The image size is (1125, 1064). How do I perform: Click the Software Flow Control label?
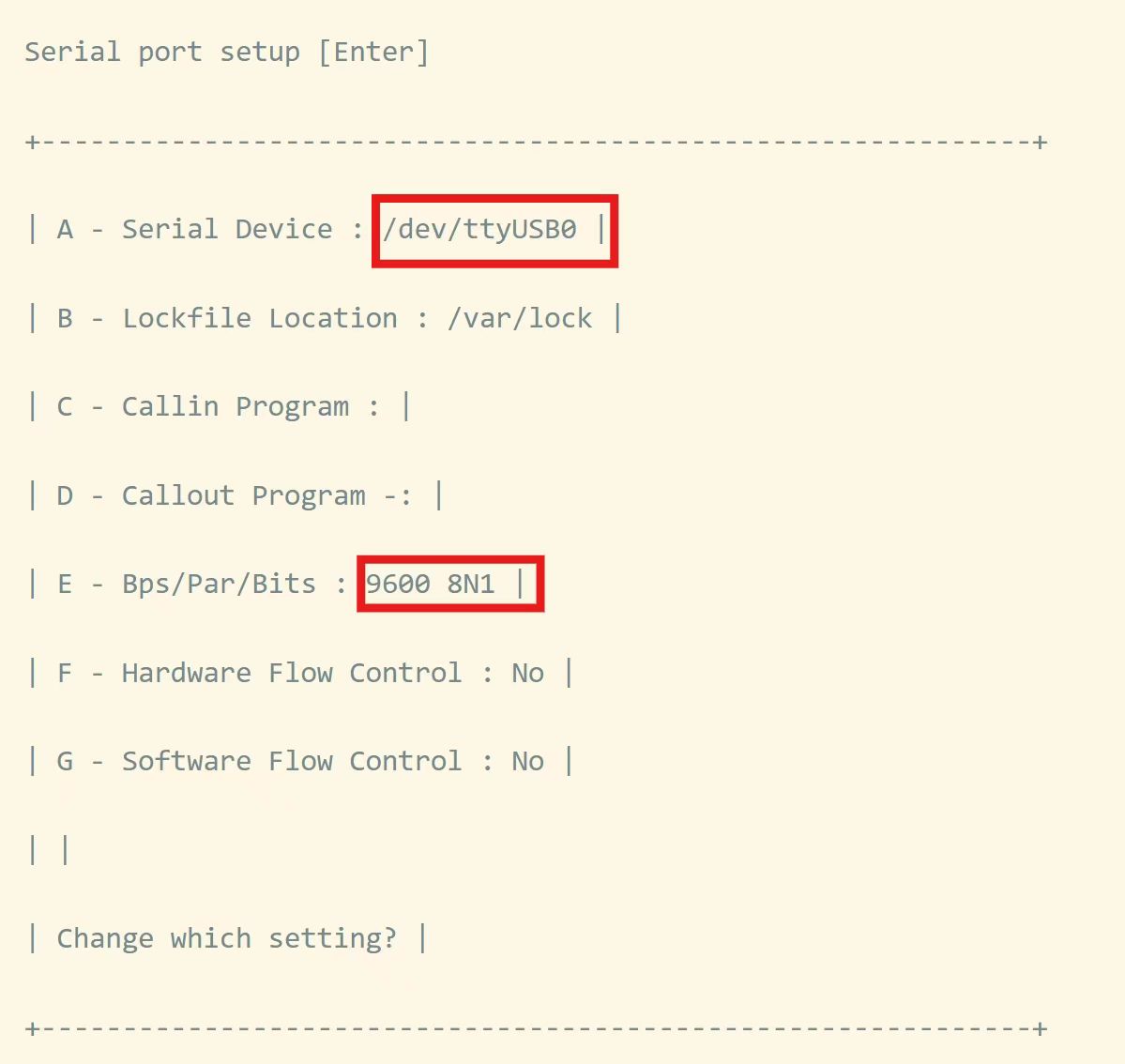[x=292, y=761]
